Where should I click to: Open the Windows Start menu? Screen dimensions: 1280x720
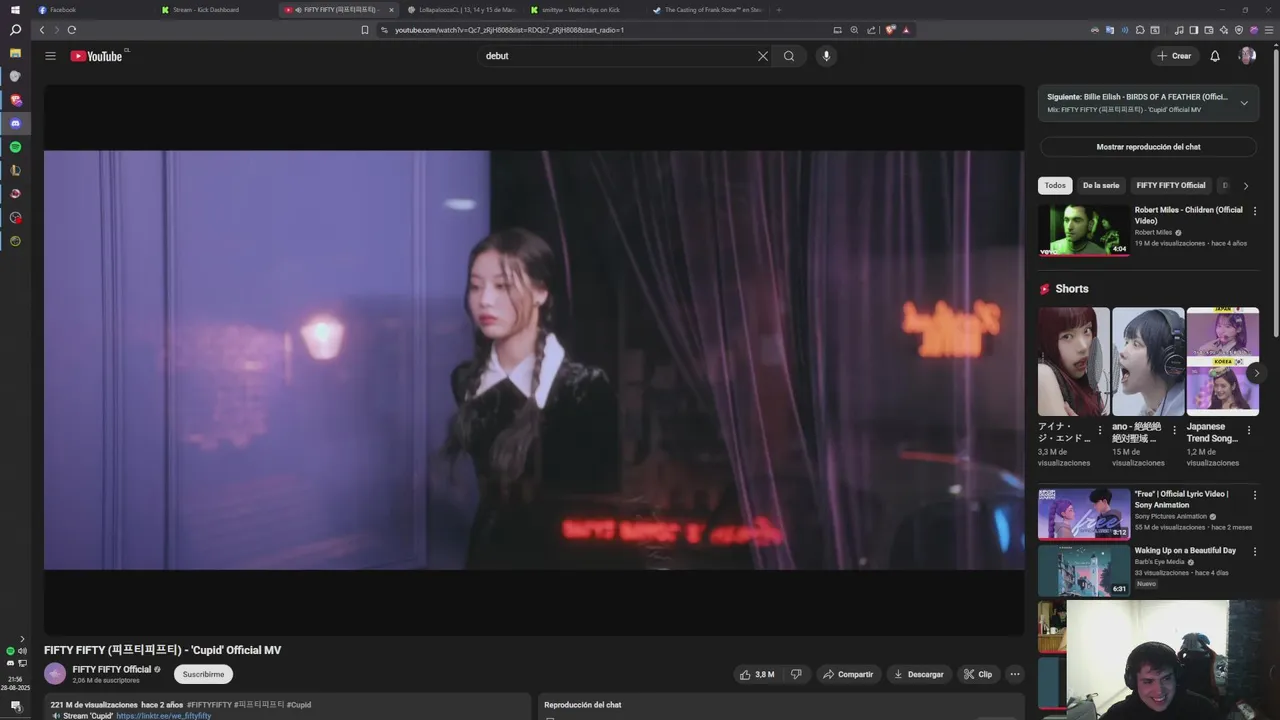point(15,10)
